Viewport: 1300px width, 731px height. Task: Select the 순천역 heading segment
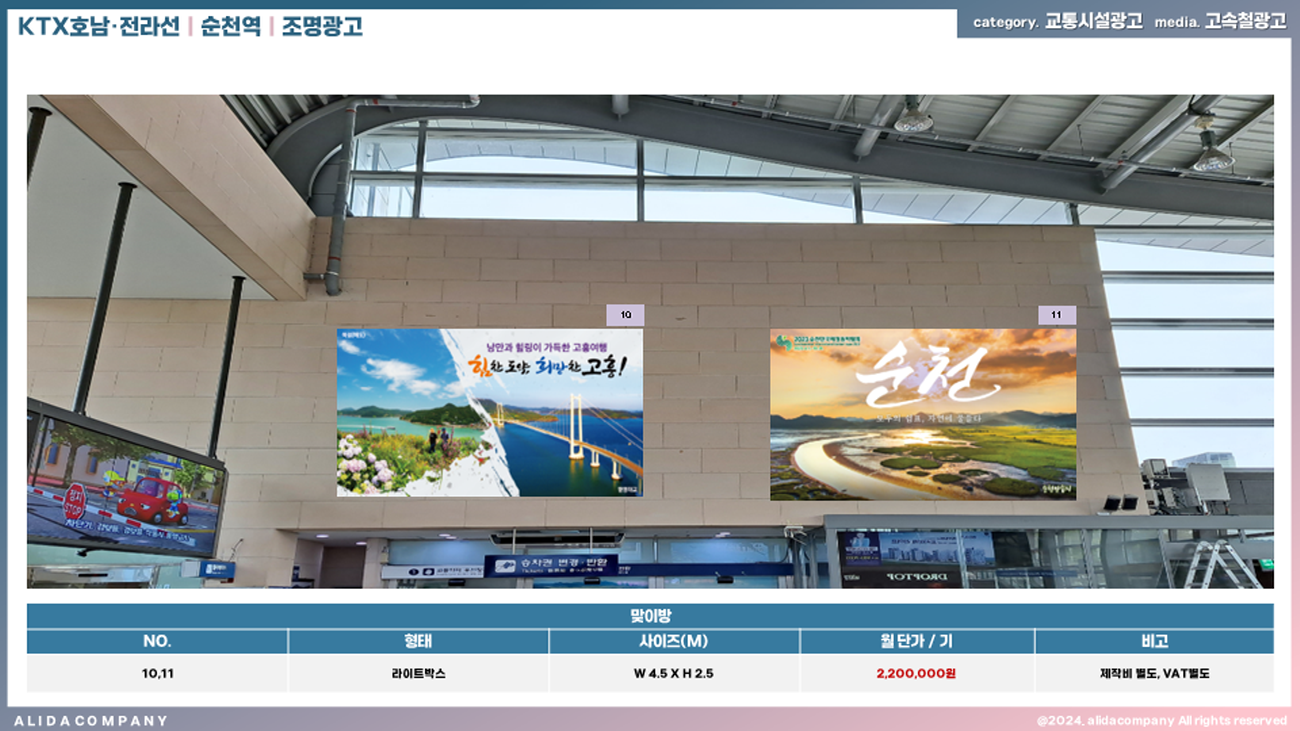(229, 26)
